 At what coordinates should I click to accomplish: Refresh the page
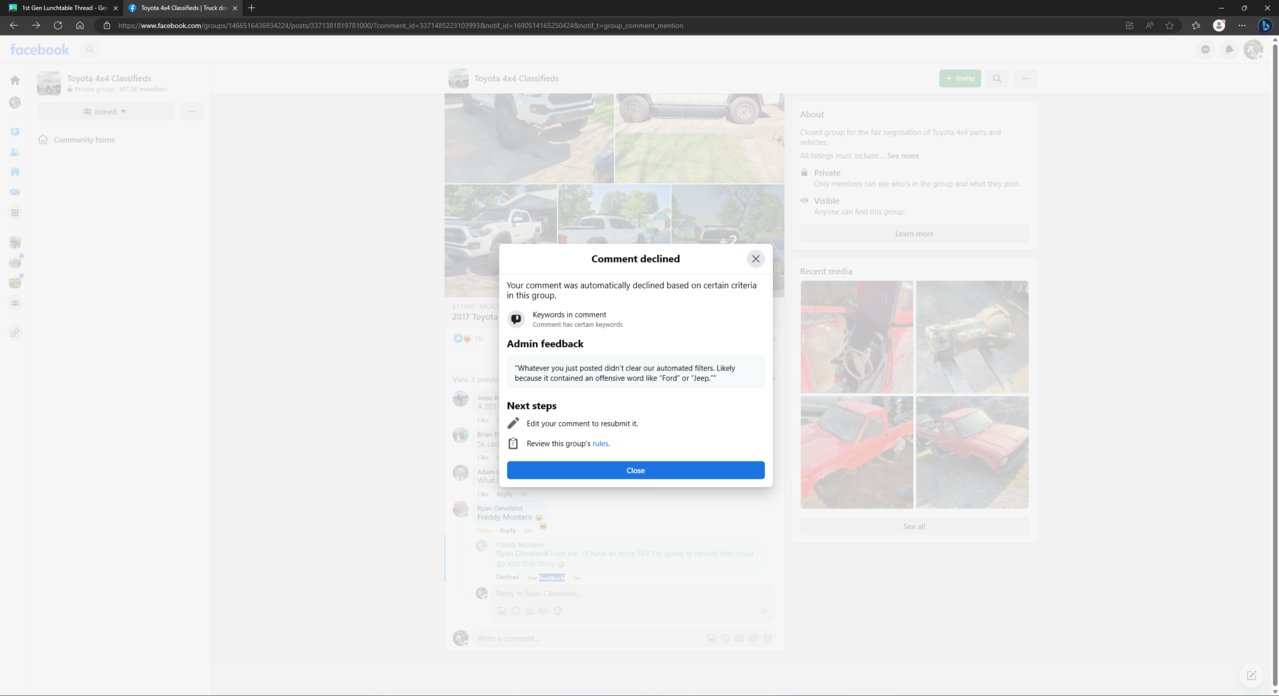point(58,25)
